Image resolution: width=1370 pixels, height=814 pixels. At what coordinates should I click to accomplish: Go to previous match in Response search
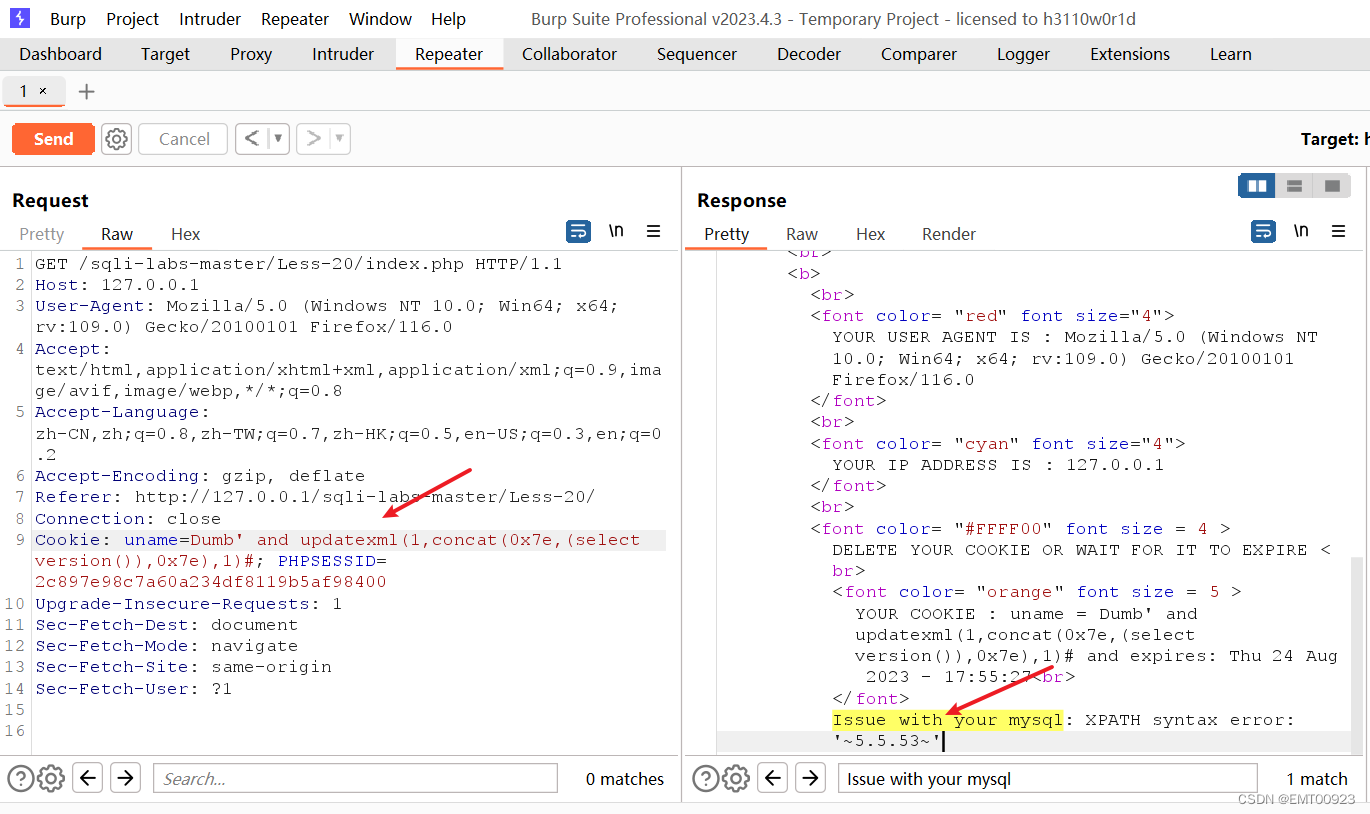point(773,778)
